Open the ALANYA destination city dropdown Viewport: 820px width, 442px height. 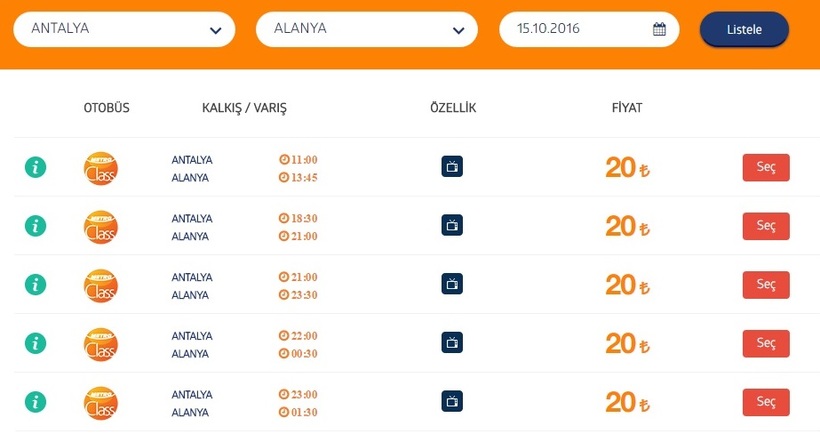[367, 29]
